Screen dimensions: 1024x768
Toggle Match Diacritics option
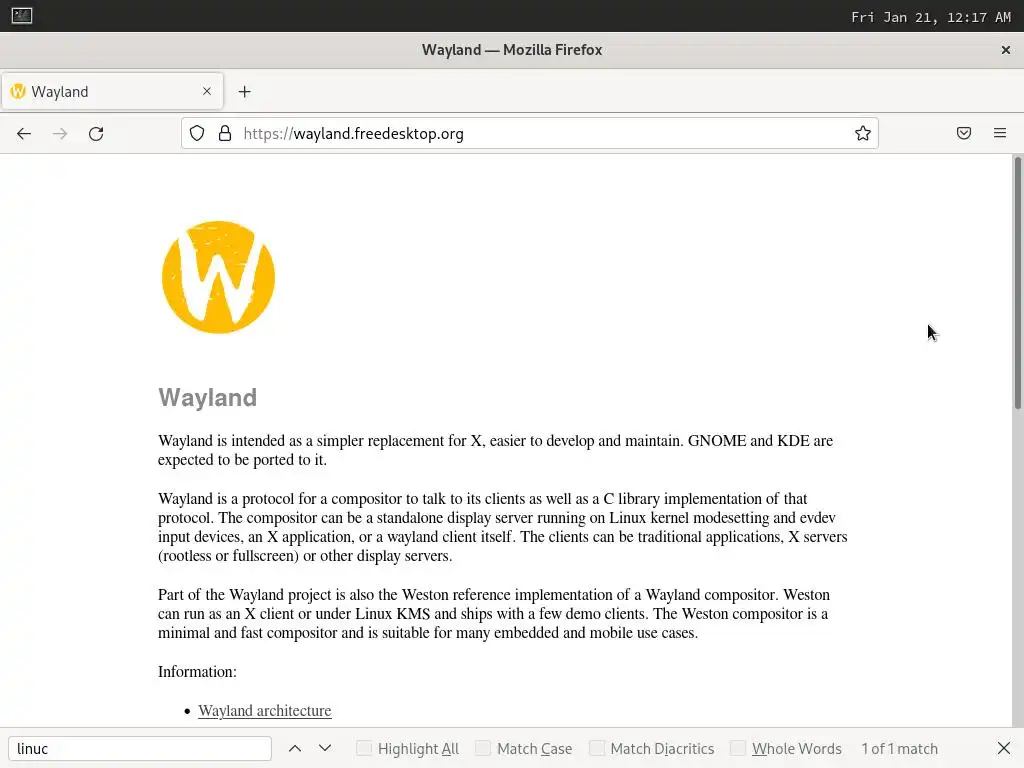click(x=596, y=748)
